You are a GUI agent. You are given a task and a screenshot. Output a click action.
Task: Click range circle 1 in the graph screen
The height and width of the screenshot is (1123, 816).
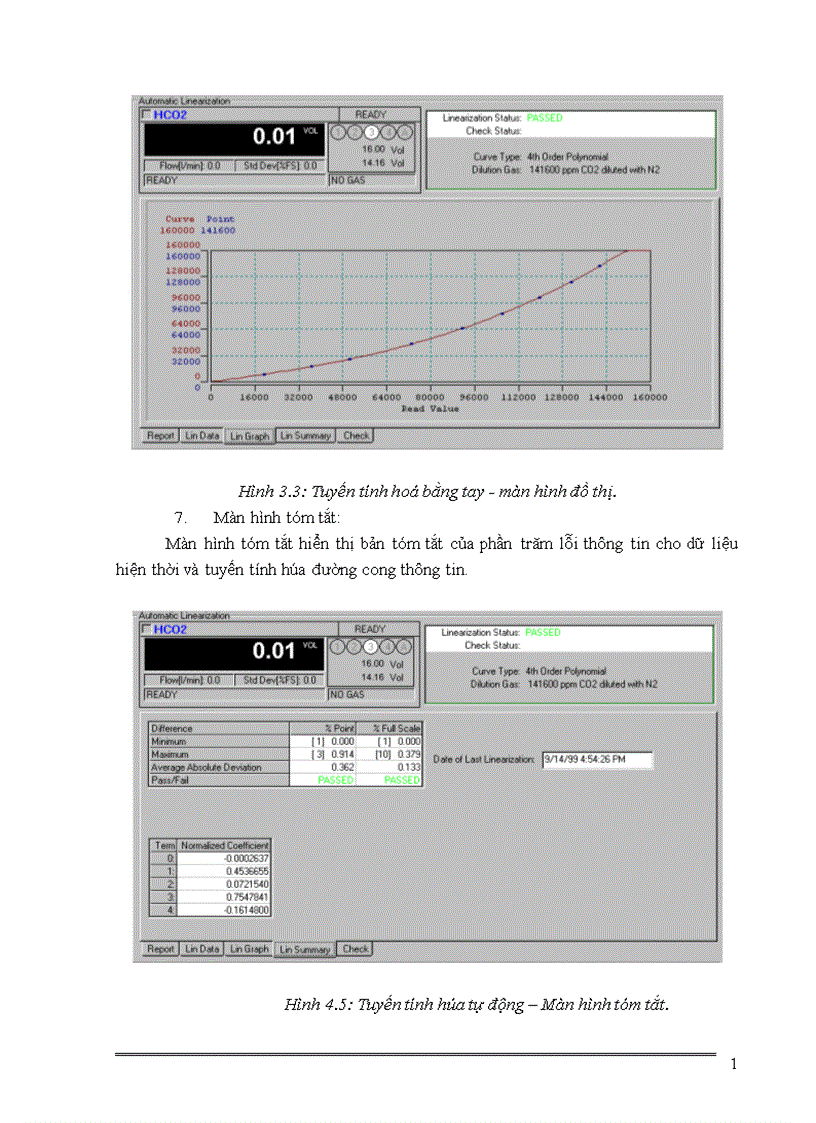coord(338,132)
